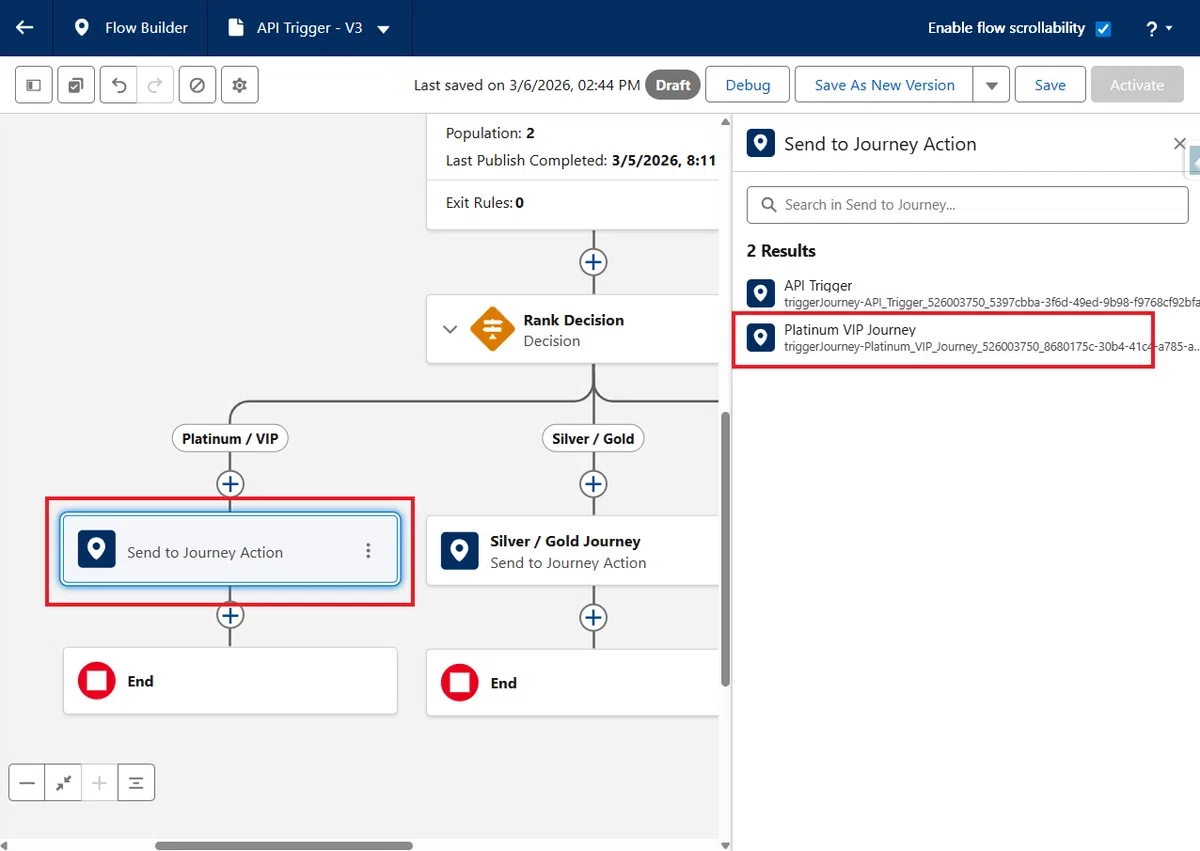Click the fit-to-view collapse icon
Viewport: 1200px width, 851px height.
63,783
